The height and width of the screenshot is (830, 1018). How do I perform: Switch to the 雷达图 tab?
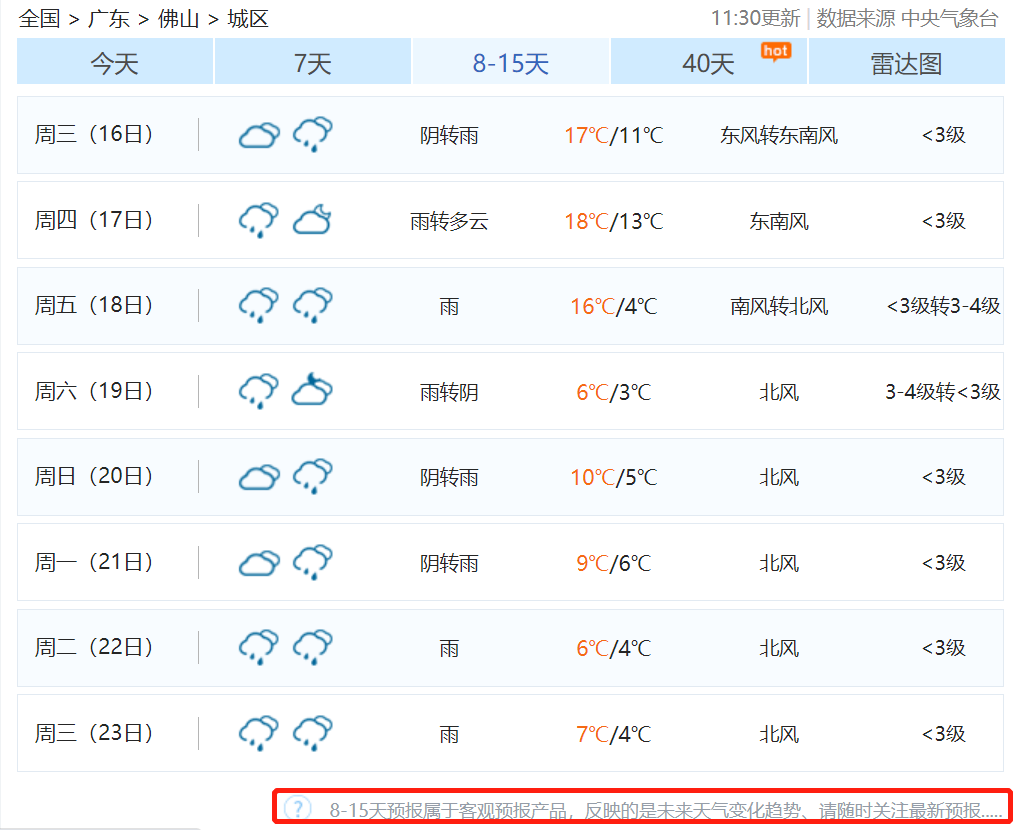click(906, 64)
